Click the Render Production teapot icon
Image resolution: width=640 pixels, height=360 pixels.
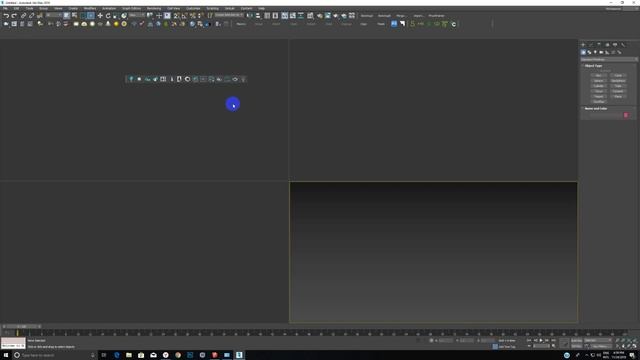tap(336, 16)
